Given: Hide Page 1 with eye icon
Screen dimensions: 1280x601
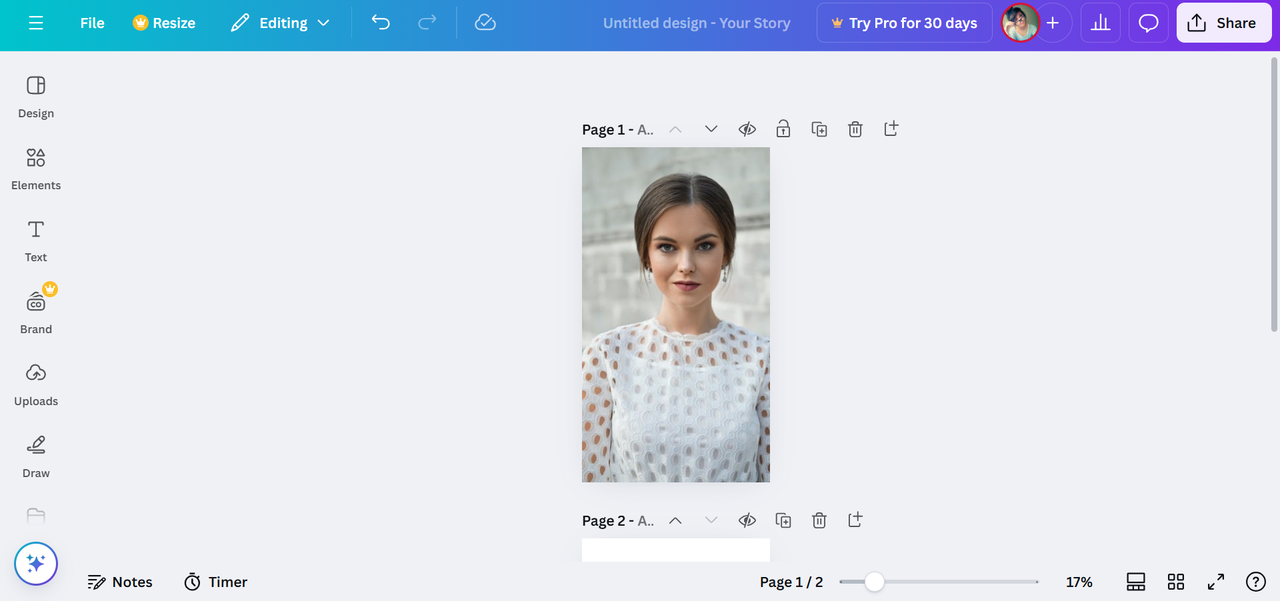Looking at the screenshot, I should point(747,129).
